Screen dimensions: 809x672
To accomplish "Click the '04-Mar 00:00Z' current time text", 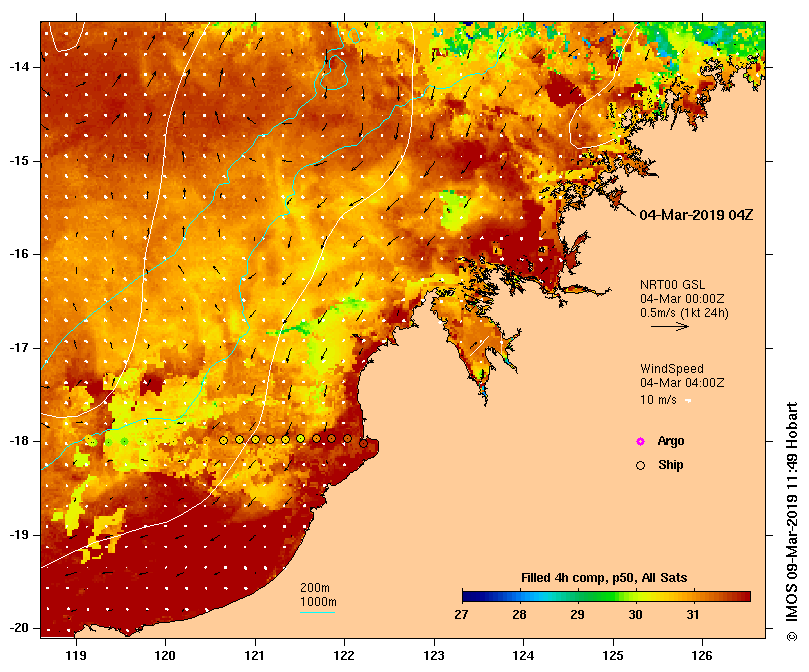I will 682,299.
